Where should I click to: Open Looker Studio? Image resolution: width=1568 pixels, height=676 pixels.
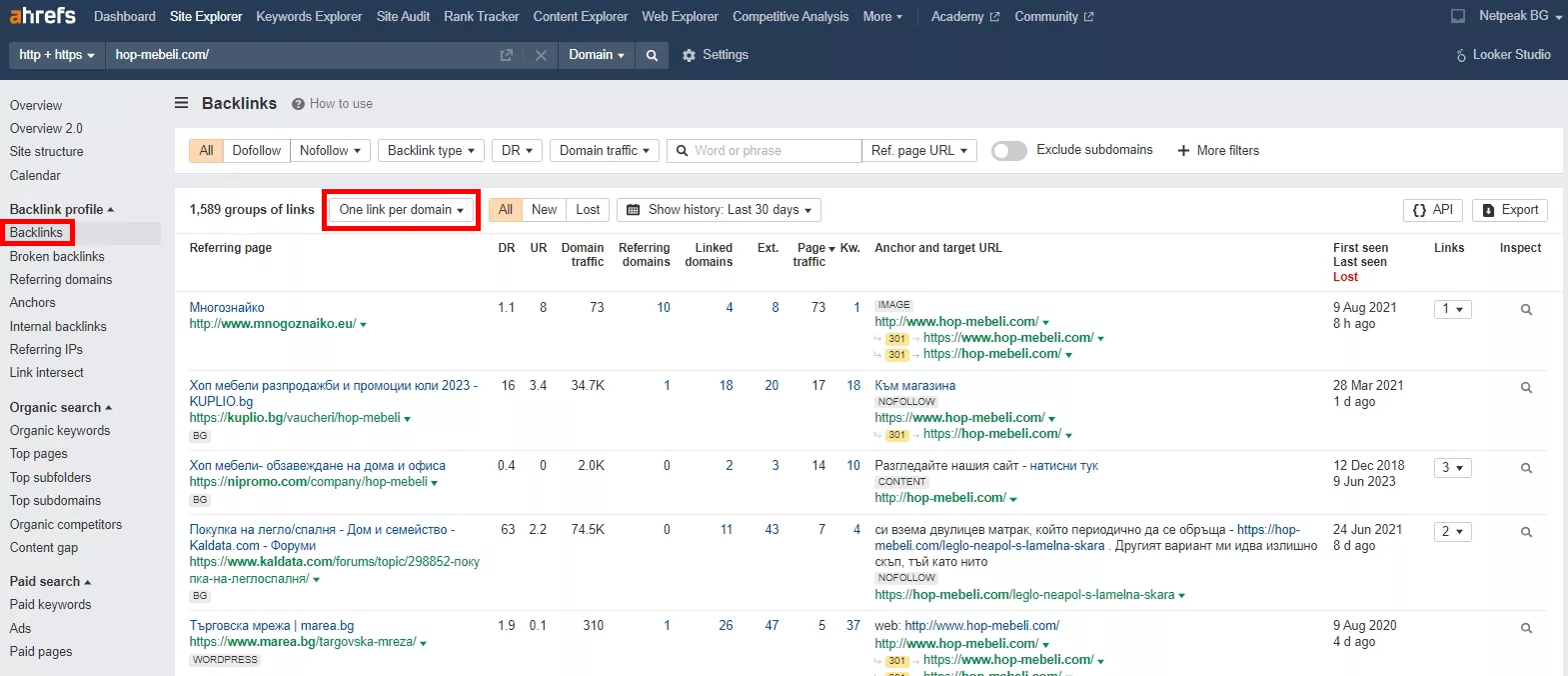click(1503, 55)
